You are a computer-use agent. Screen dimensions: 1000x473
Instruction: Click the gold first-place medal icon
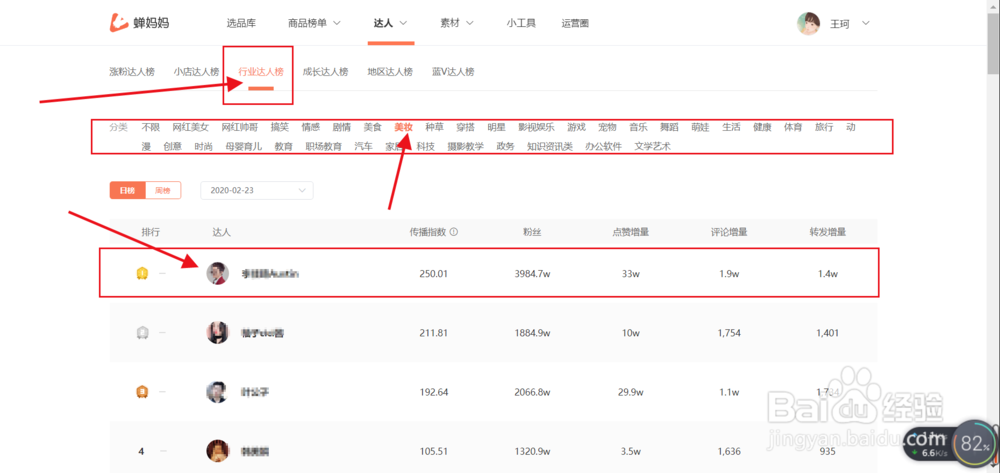click(x=142, y=274)
